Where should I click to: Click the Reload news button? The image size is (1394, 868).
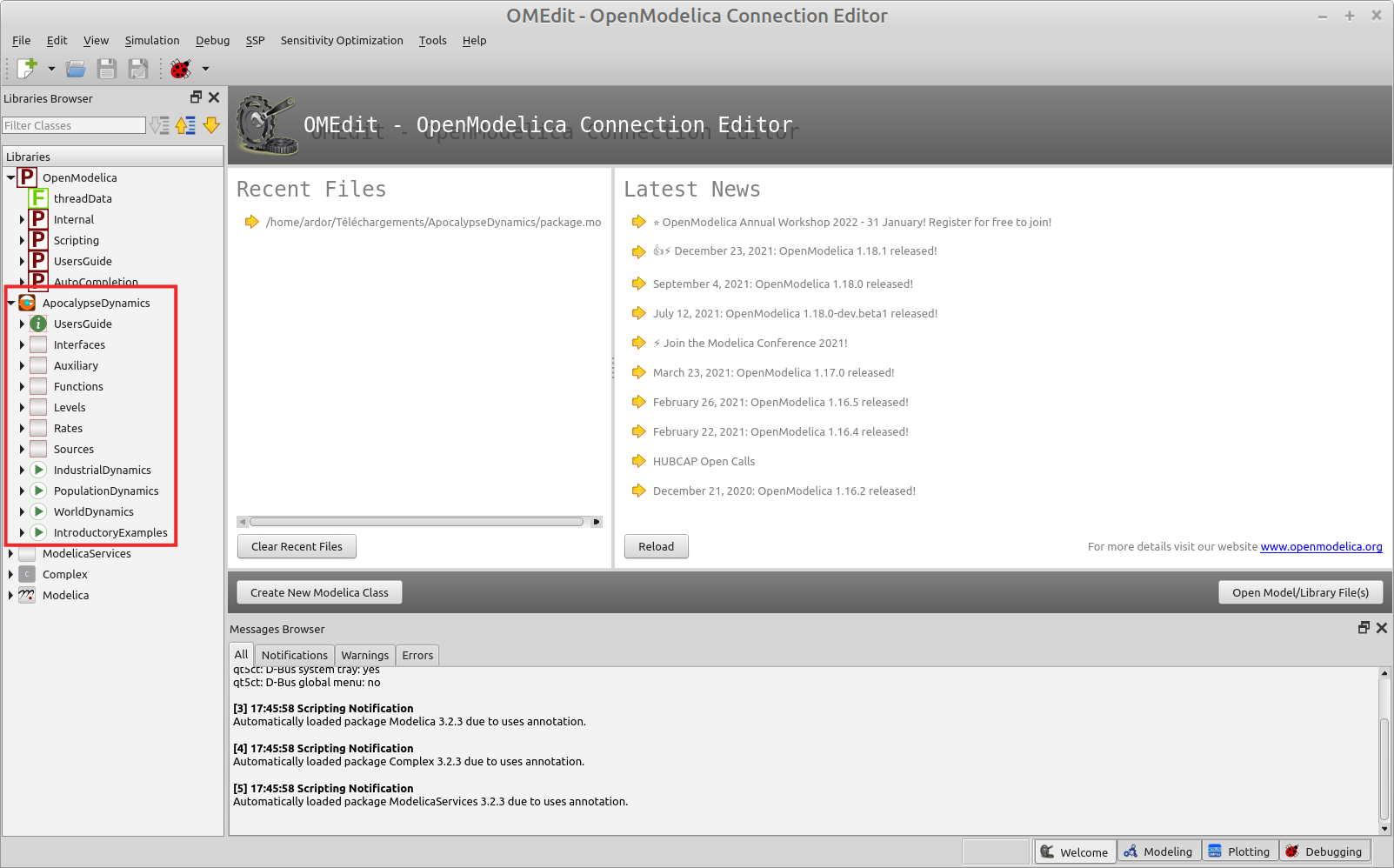[656, 546]
